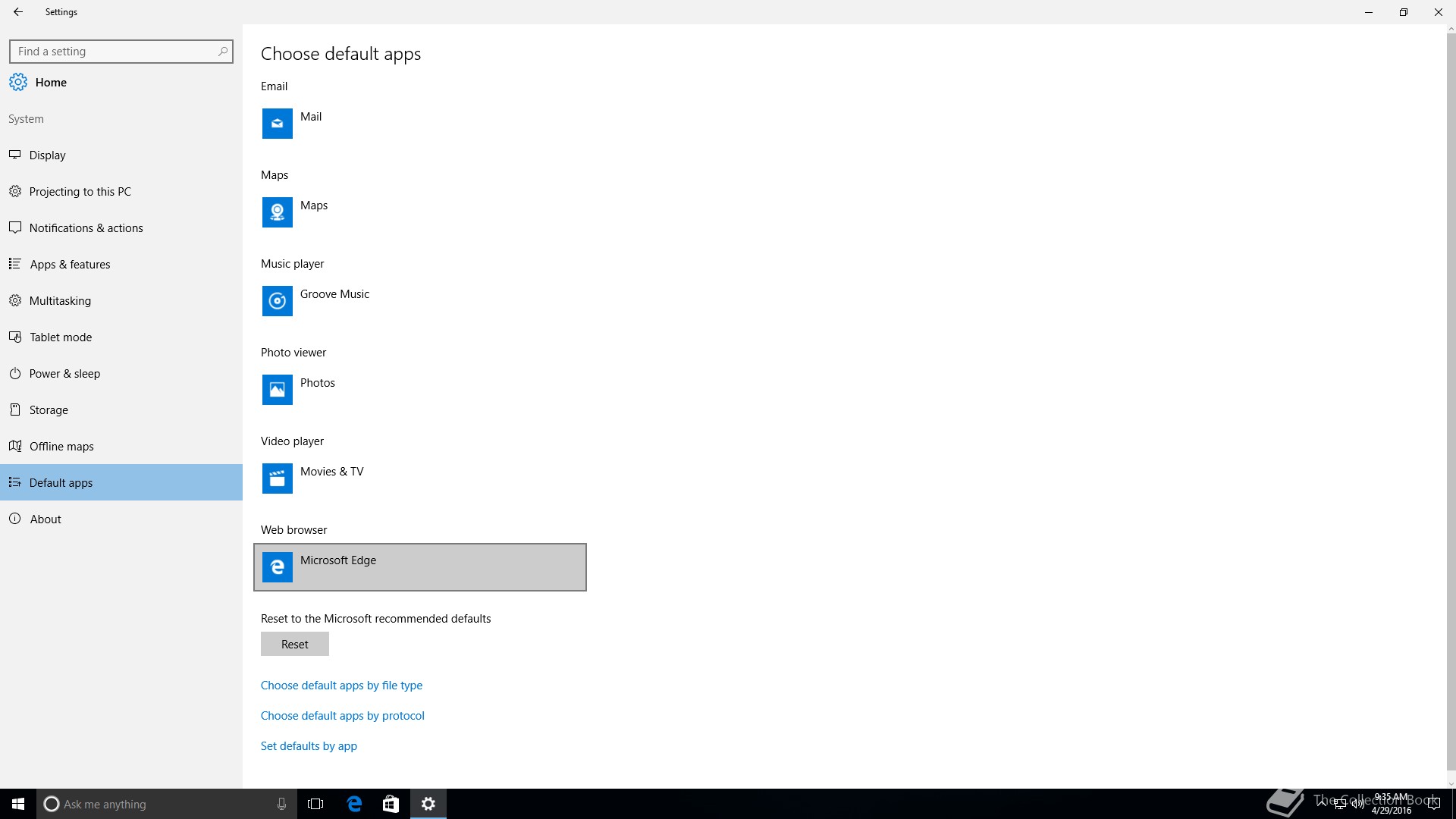This screenshot has height=819, width=1456.
Task: Open the Store from the taskbar
Action: 391,804
